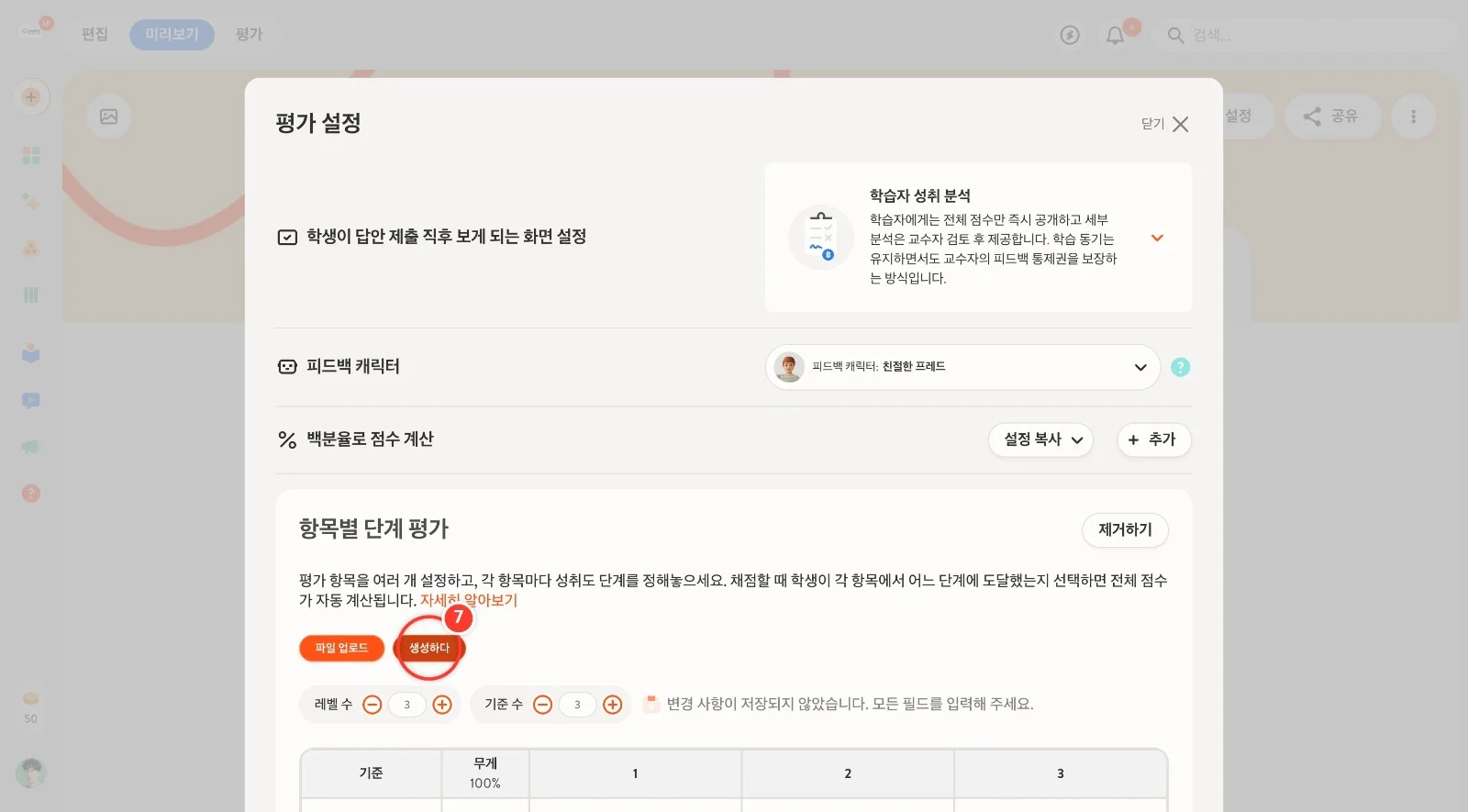The image size is (1468, 812).
Task: Open the notification bell icon
Action: 1115,35
